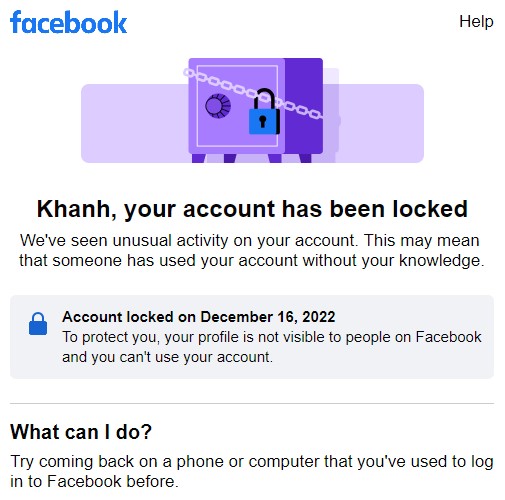The image size is (505, 500).
Task: Click the small blue lock icon in notice
Action: click(38, 324)
